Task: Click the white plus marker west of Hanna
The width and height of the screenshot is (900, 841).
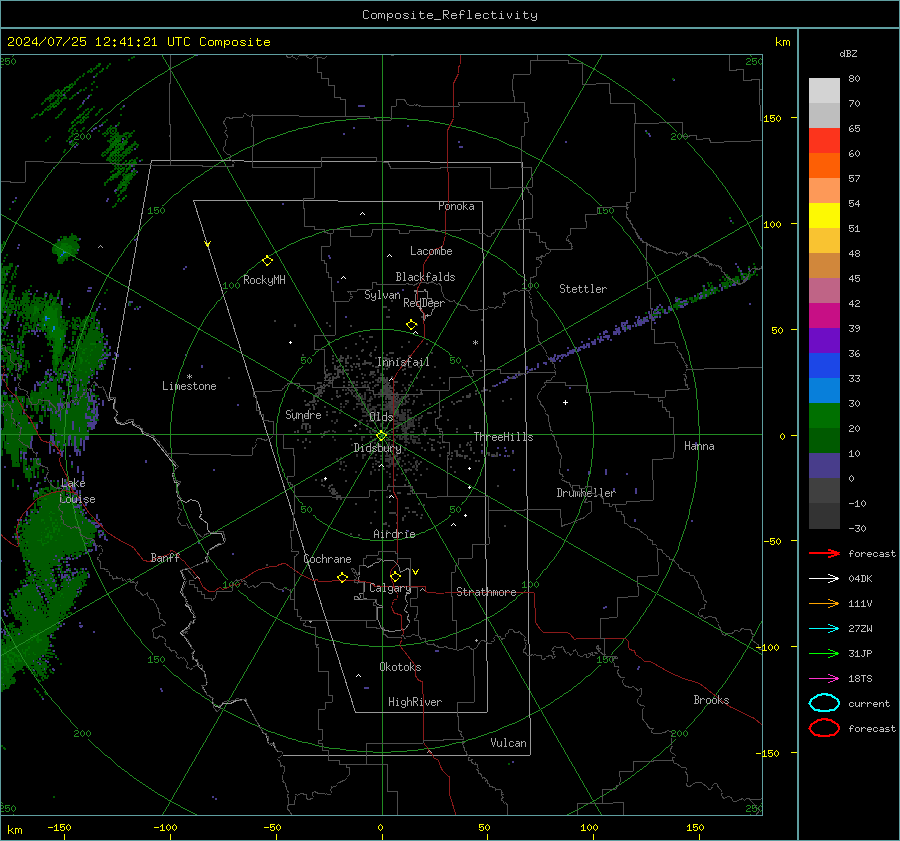Action: click(x=565, y=402)
